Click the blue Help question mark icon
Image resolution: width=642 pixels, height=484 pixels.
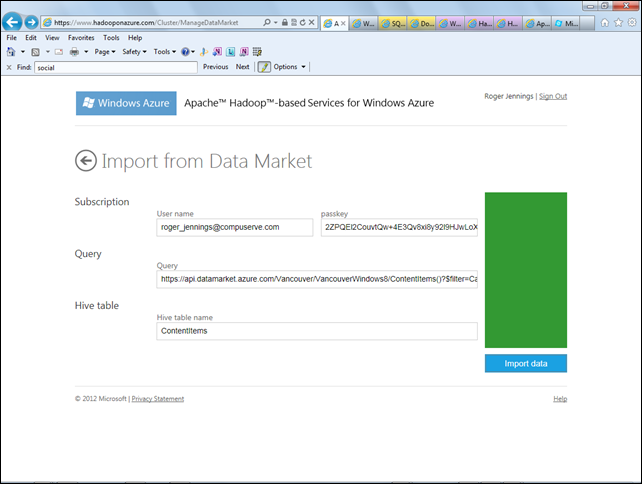[185, 52]
